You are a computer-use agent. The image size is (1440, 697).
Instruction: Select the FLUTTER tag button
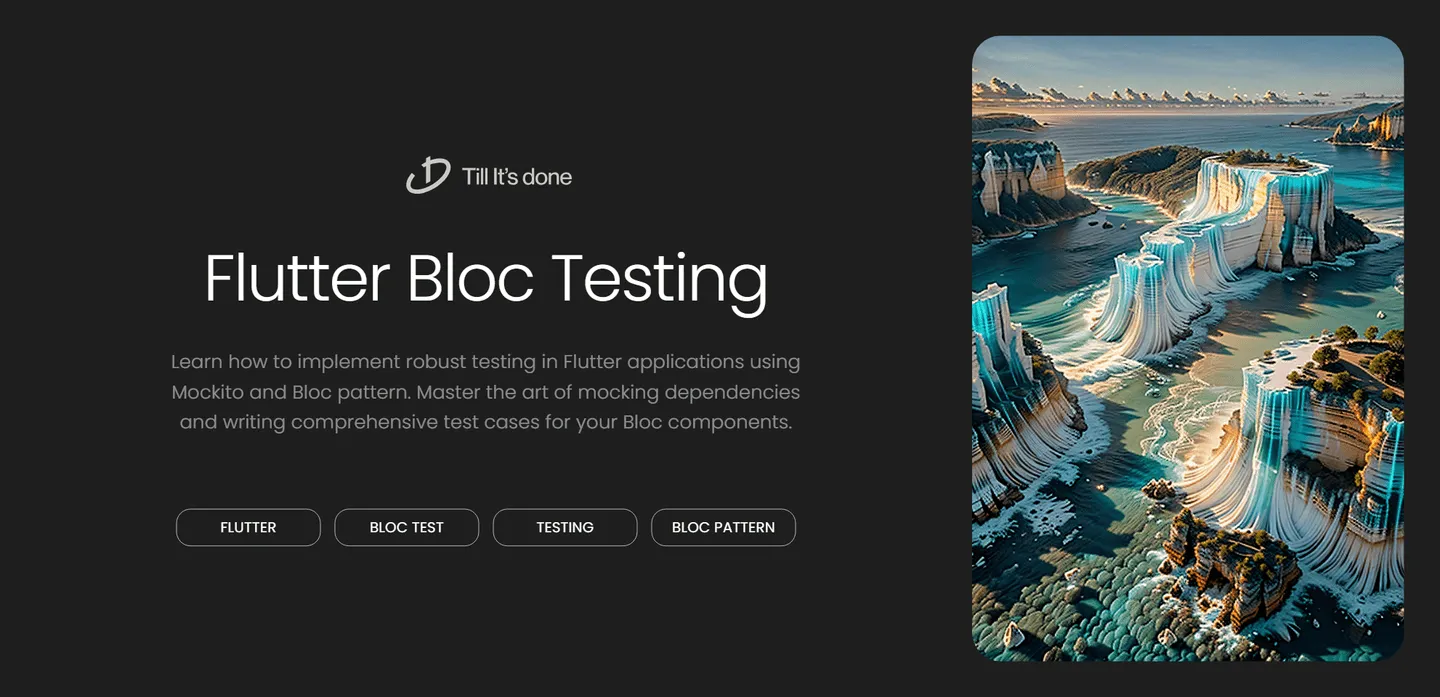[x=248, y=527]
